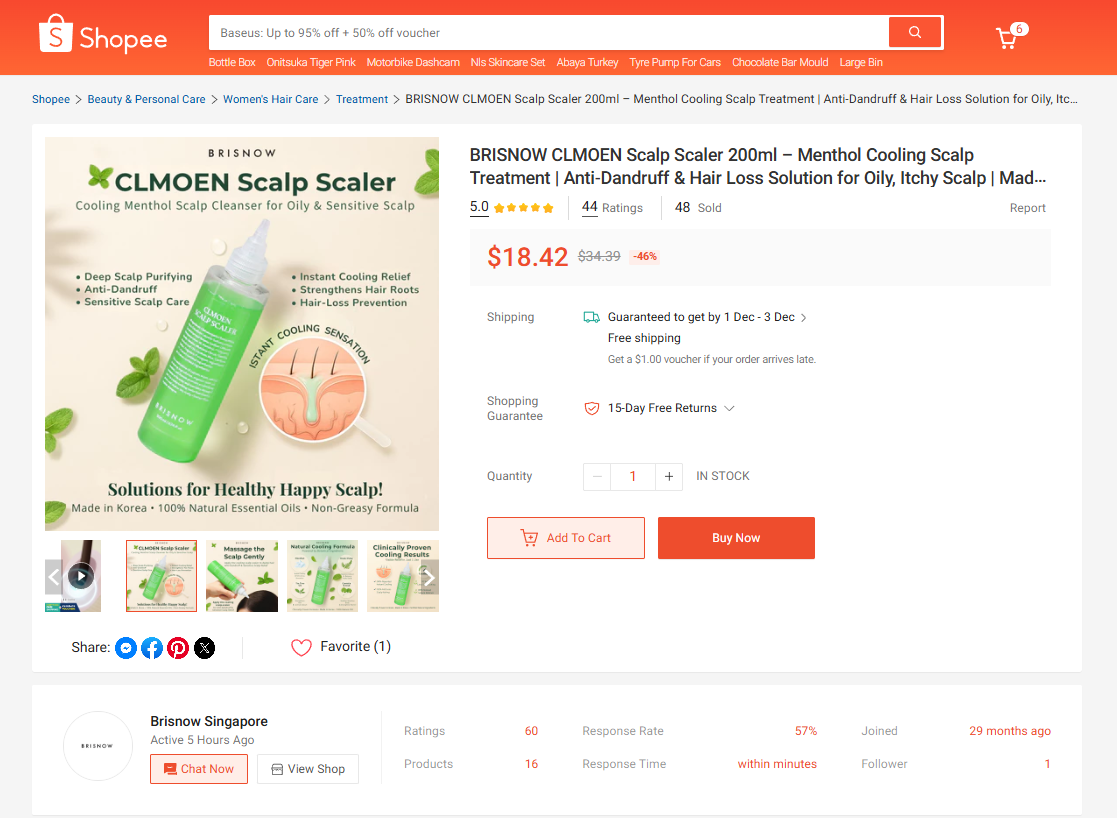Screen dimensions: 1117x818
Task: Expand shipping delivery date options
Action: [804, 318]
